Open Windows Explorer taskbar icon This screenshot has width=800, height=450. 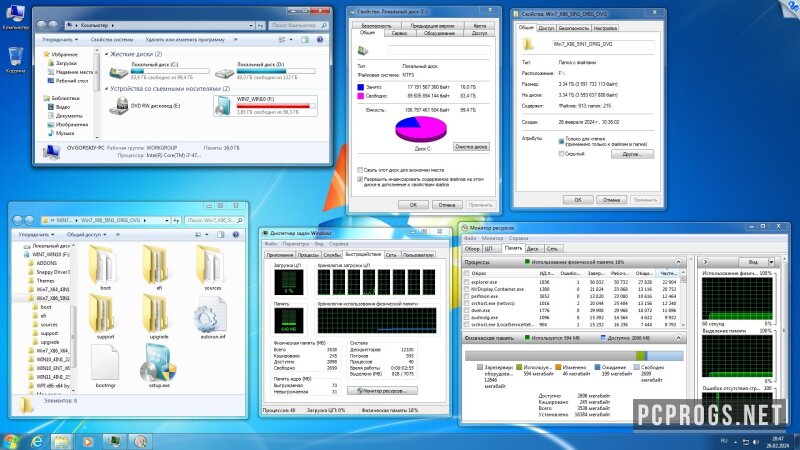click(x=62, y=441)
